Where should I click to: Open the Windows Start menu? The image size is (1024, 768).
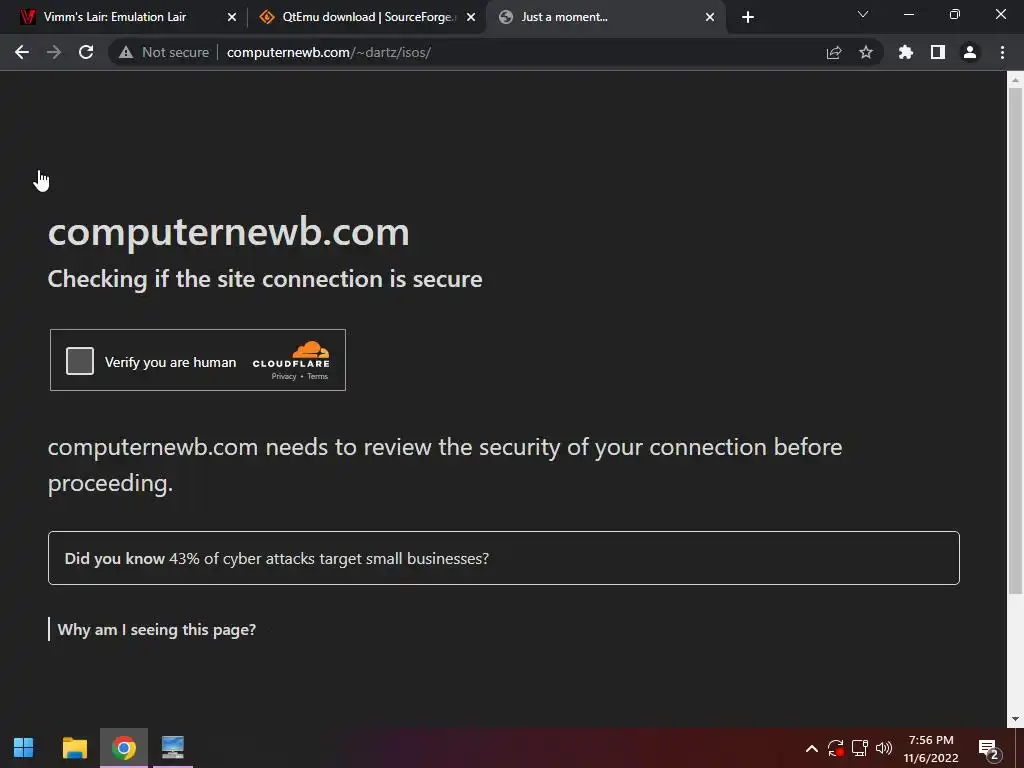click(x=24, y=748)
